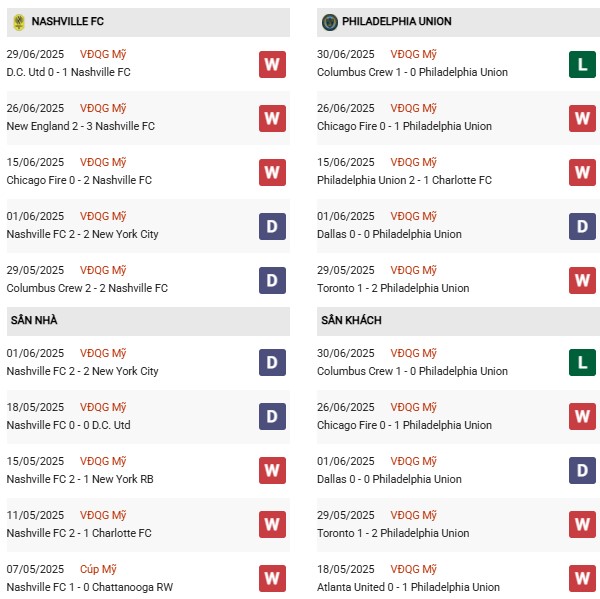Image resolution: width=600 pixels, height=599 pixels.
Task: Open the match Philadelphia Union 2-1 Charlotte FC
Action: click(404, 180)
